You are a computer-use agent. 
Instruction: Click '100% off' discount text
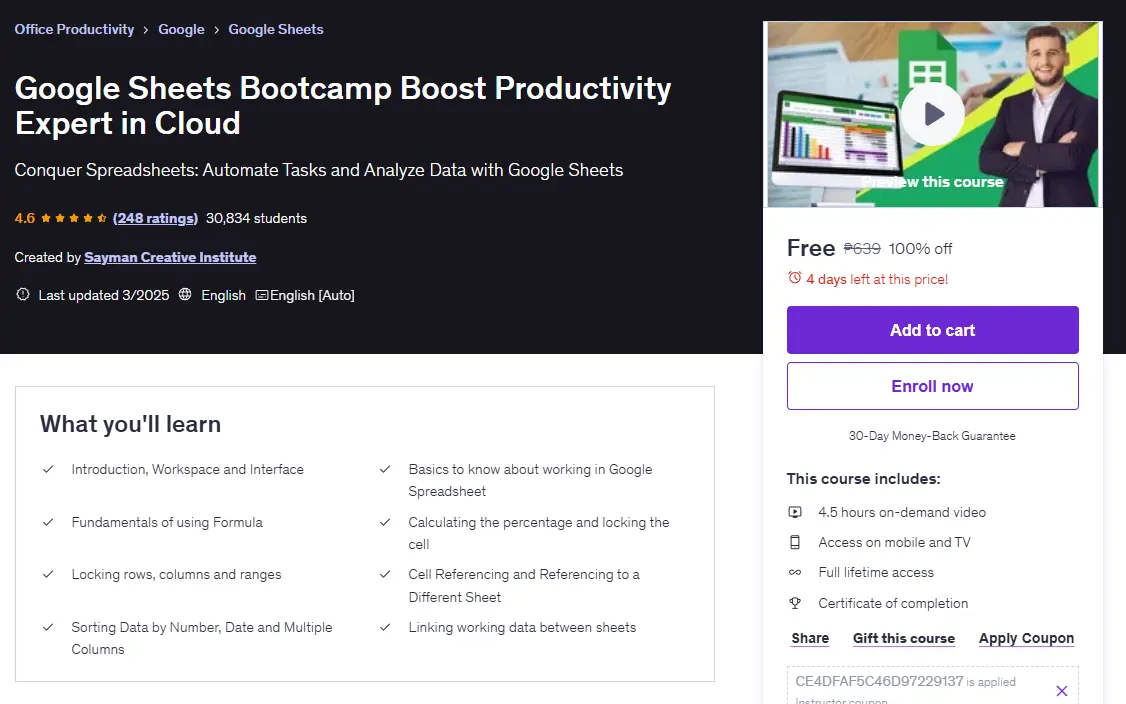click(920, 249)
